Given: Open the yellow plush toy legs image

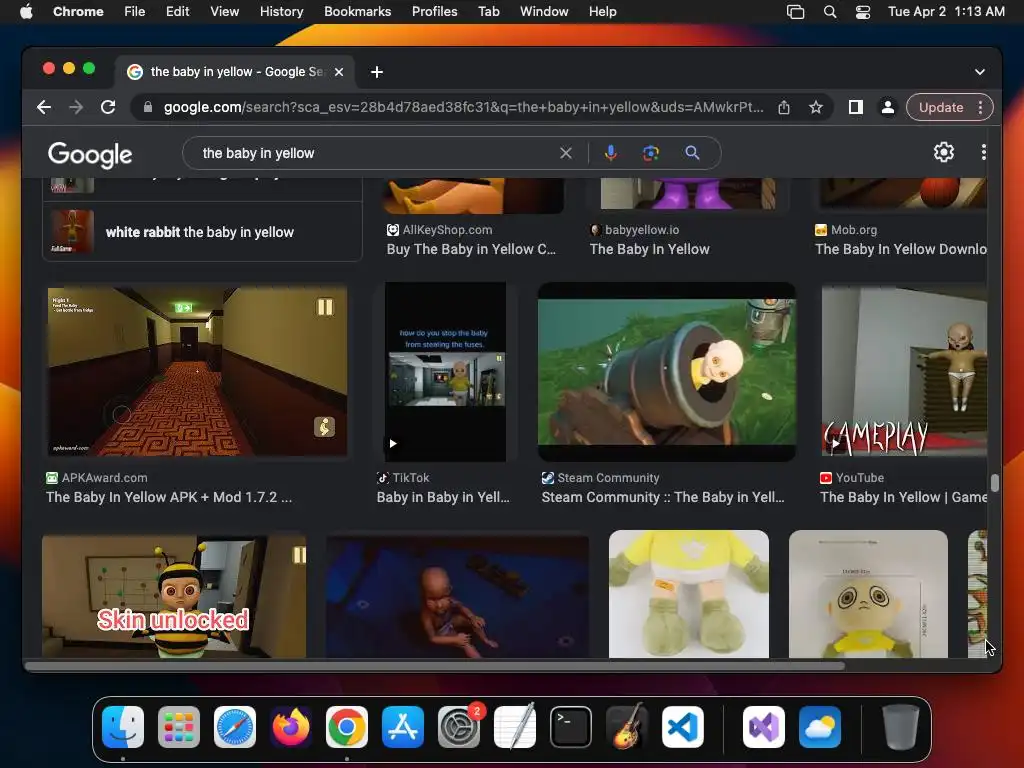Looking at the screenshot, I should (689, 594).
